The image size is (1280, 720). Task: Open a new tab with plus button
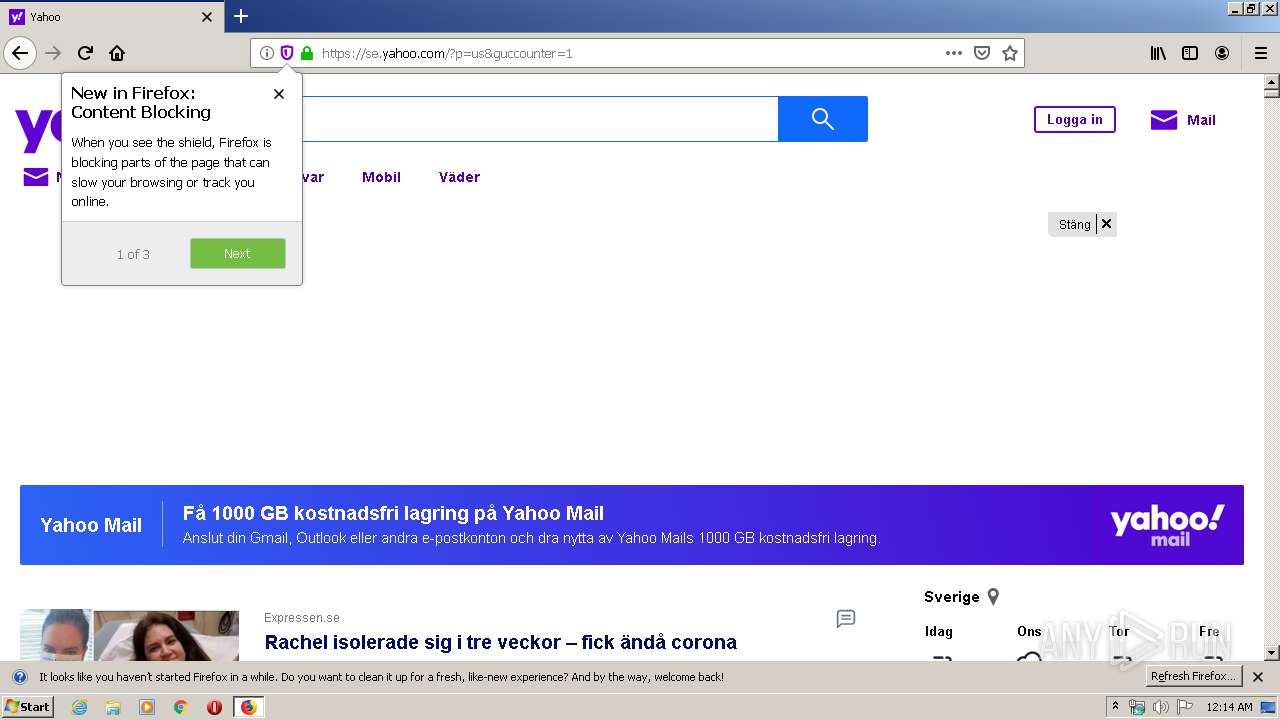pos(241,16)
